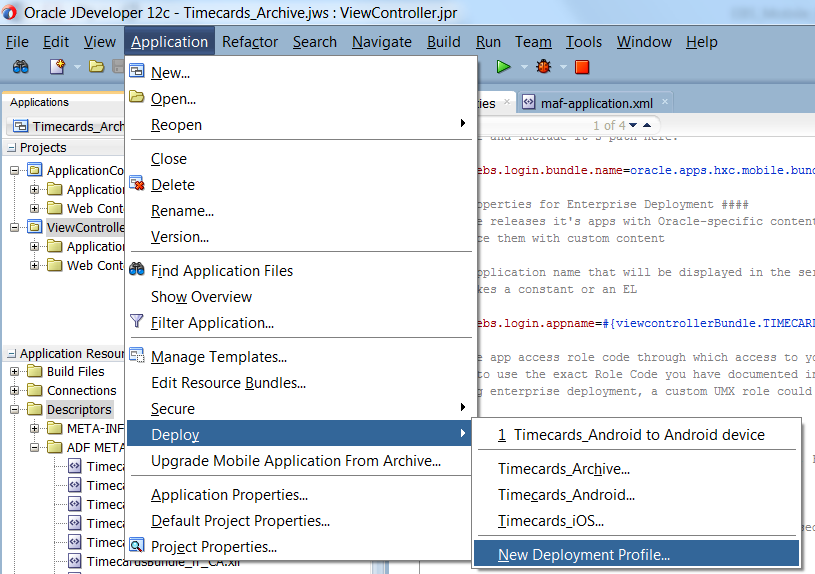Click the Debug ladybug icon
This screenshot has height=574, width=815.
544,67
